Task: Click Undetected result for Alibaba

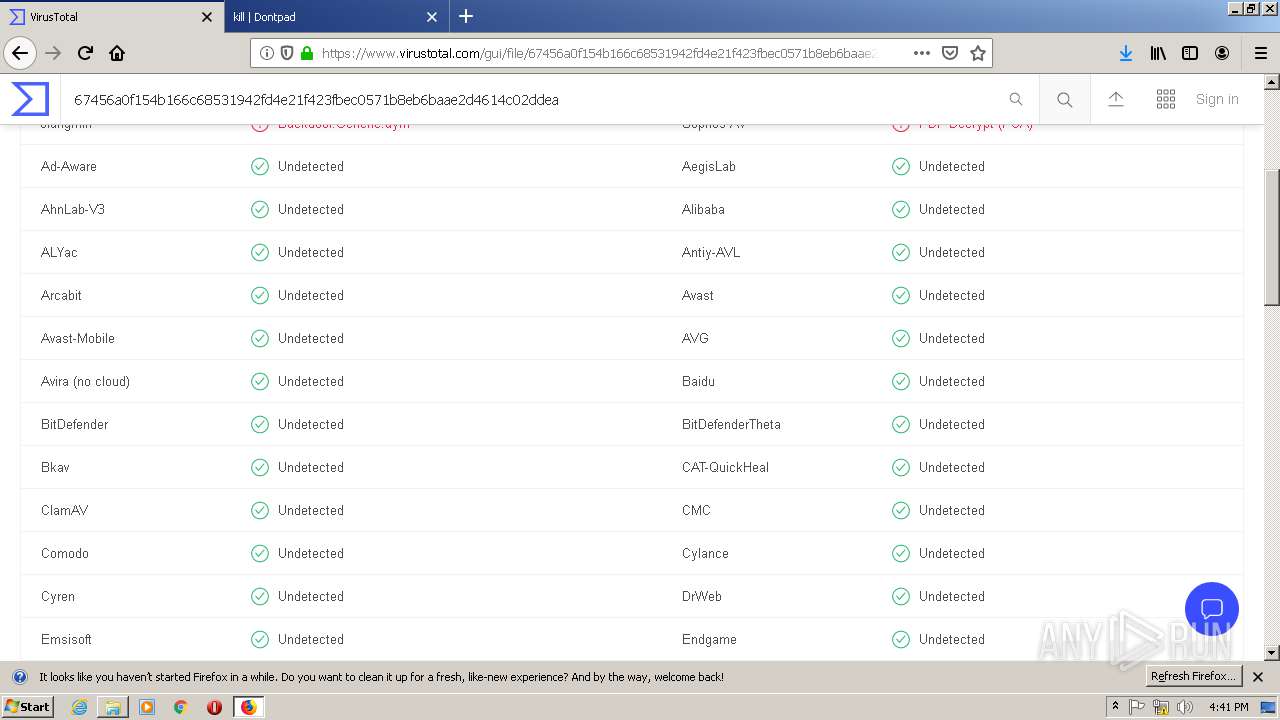Action: tap(952, 209)
